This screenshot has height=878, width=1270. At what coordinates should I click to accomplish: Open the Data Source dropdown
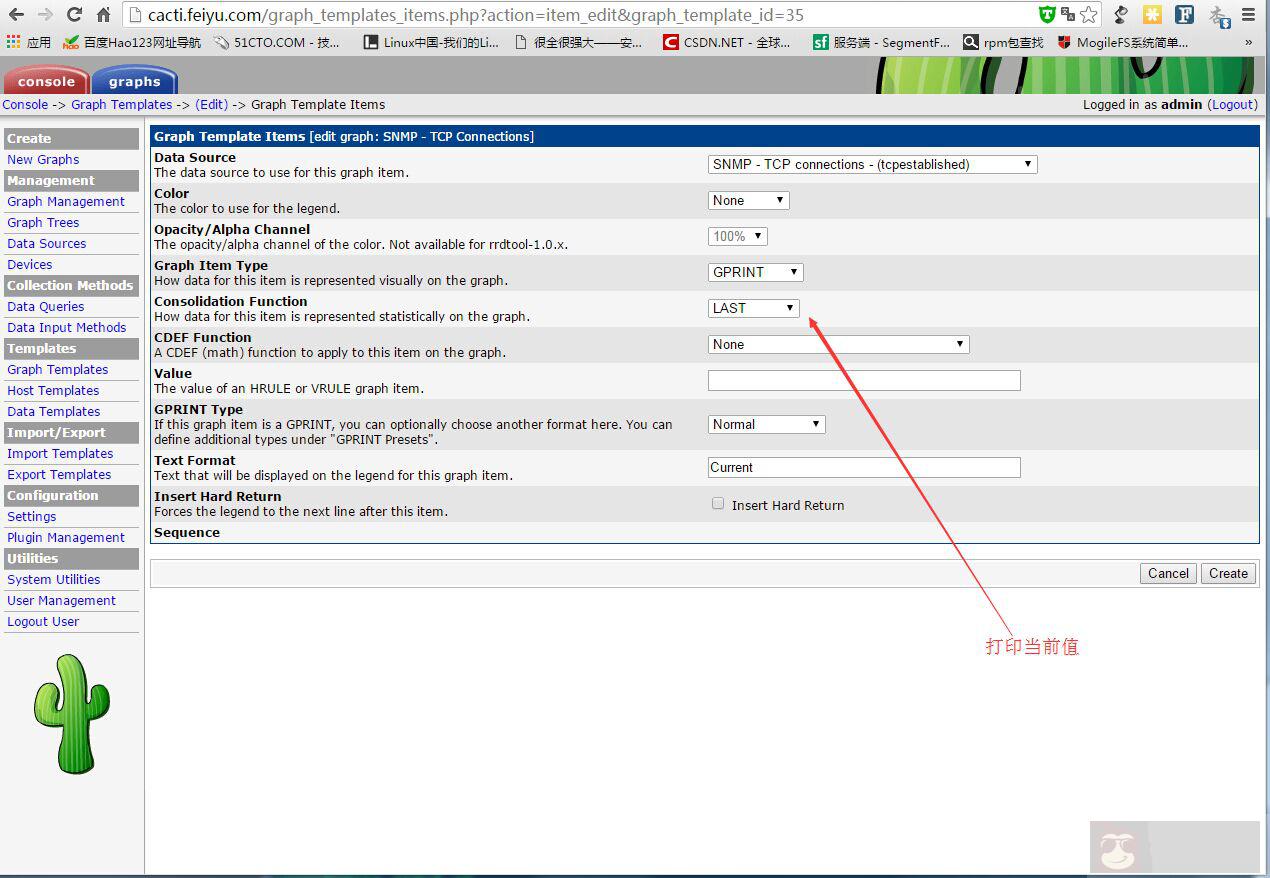[x=872, y=164]
